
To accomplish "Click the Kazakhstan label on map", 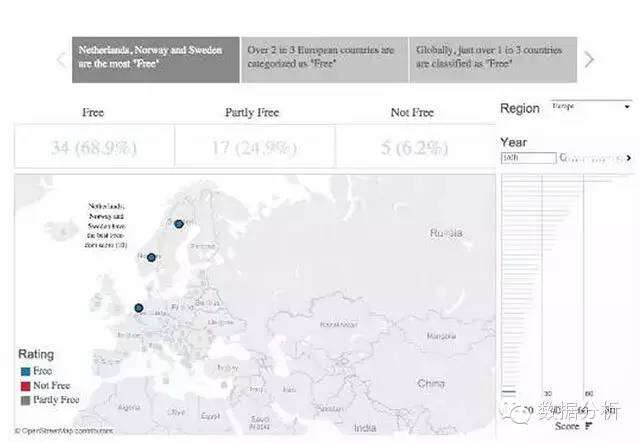I will click(339, 325).
